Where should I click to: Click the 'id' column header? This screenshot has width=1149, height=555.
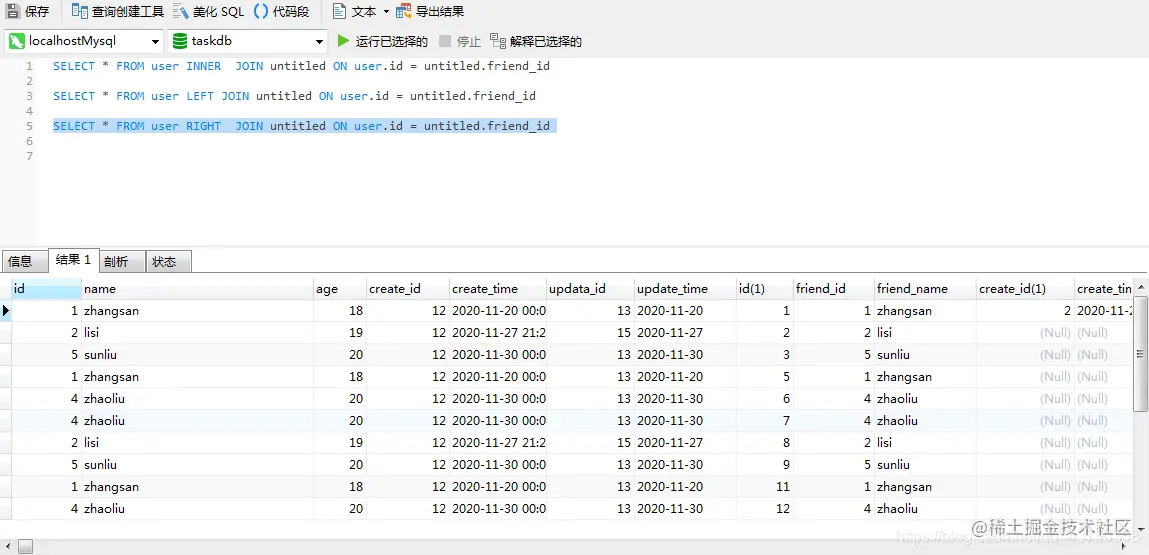point(46,289)
